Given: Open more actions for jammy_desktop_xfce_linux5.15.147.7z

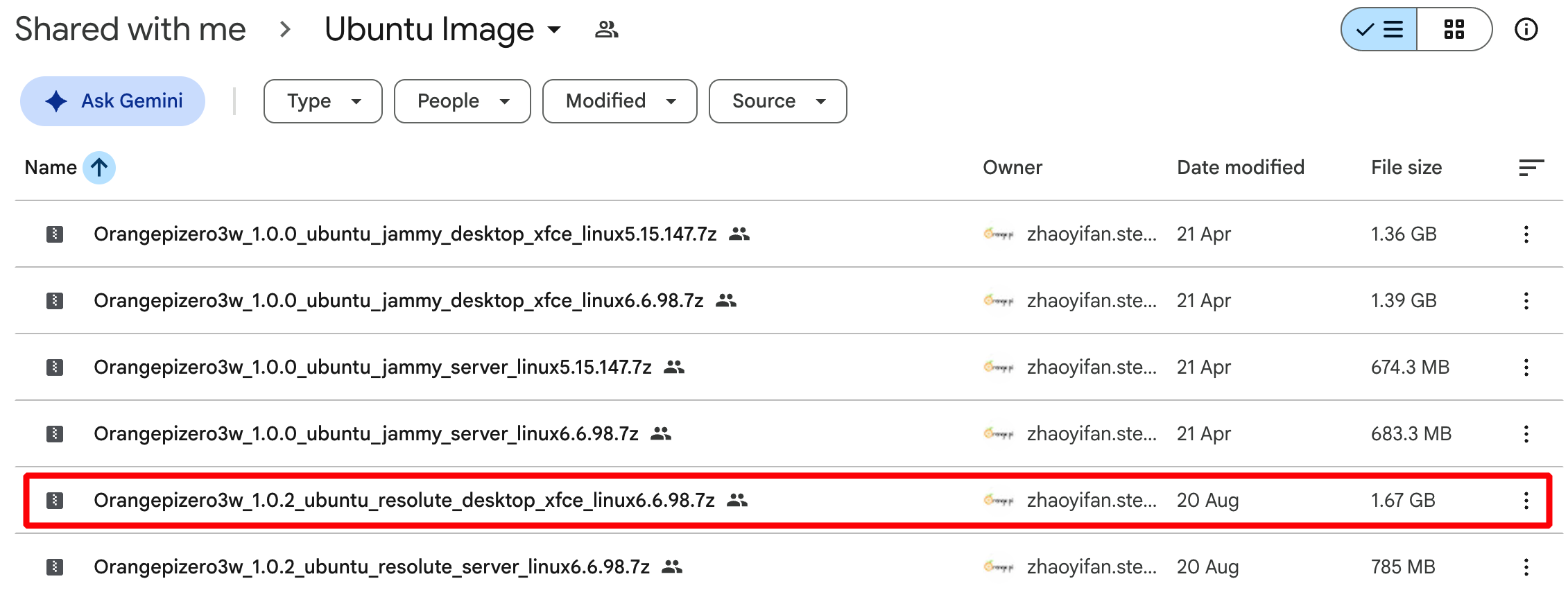Looking at the screenshot, I should (x=1526, y=234).
